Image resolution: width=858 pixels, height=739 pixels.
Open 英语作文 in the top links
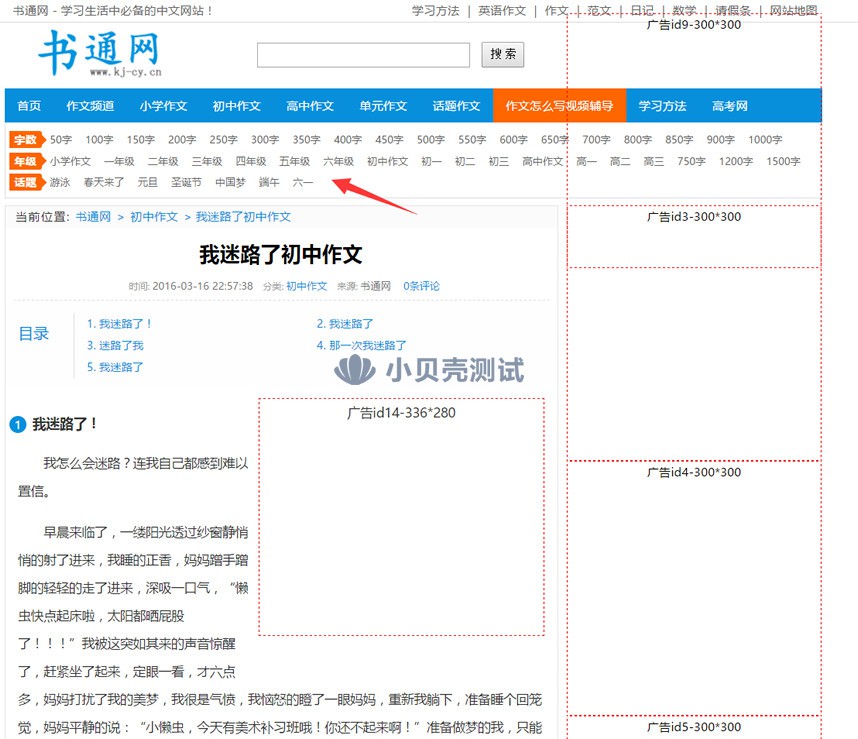tap(501, 11)
